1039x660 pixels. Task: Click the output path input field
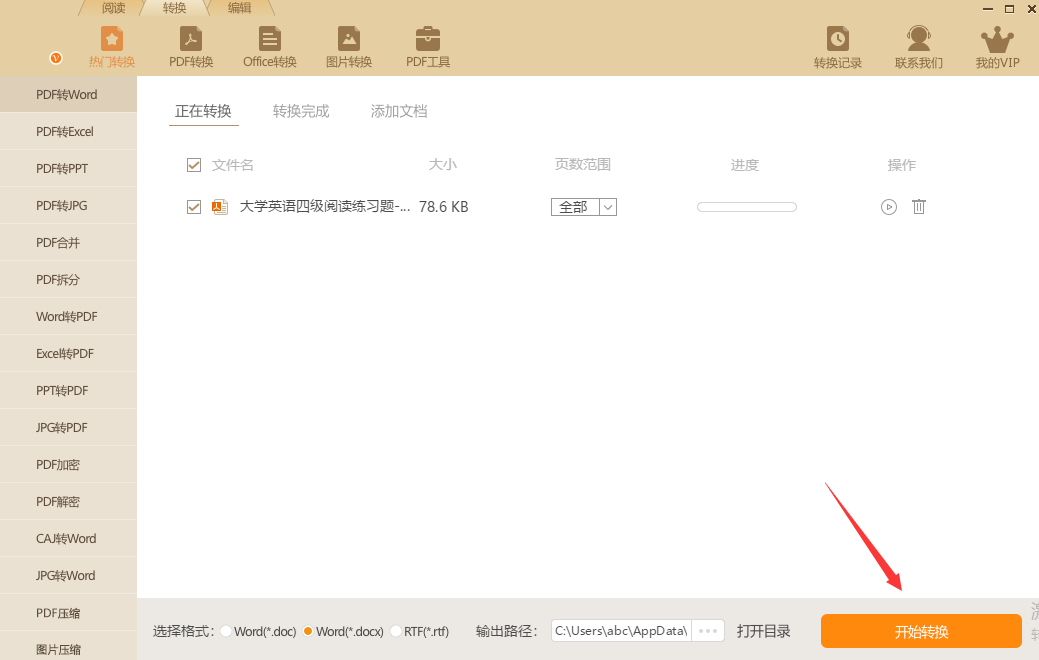point(621,631)
